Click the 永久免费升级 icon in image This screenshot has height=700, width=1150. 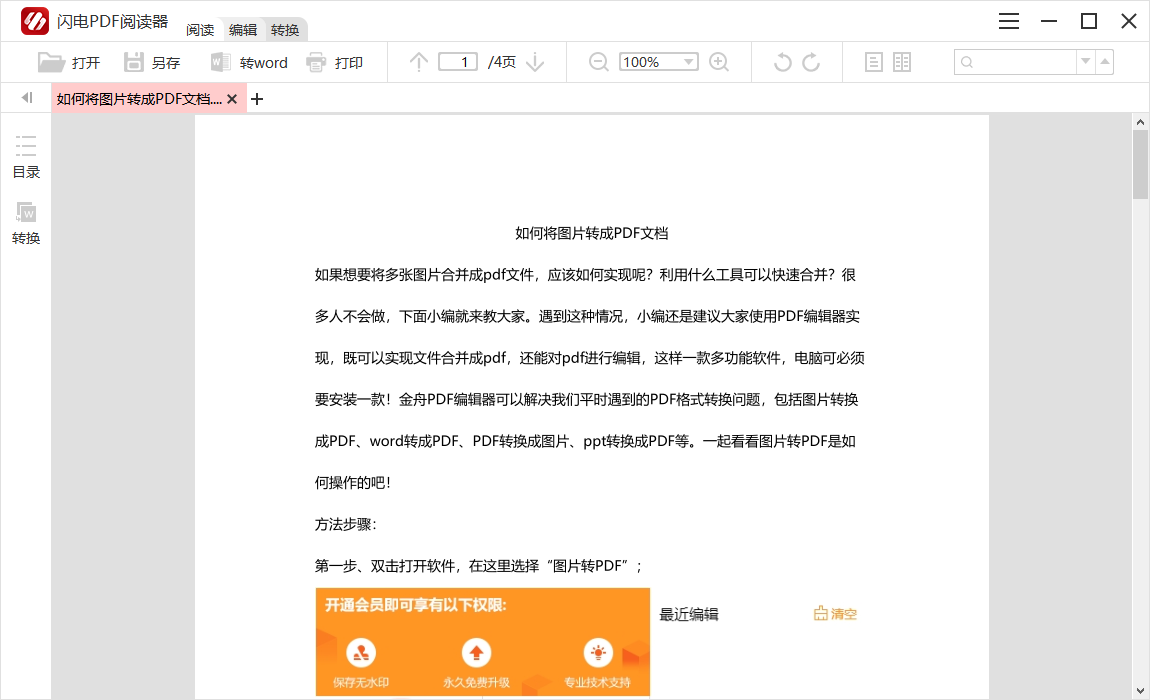click(476, 652)
